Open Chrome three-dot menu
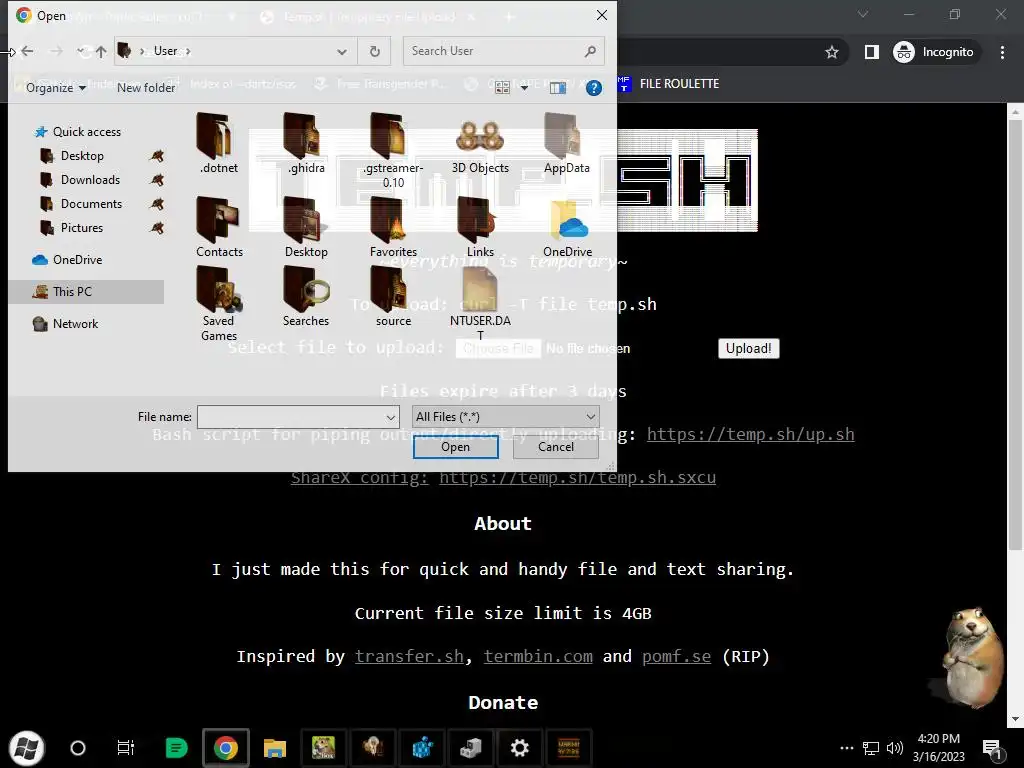This screenshot has height=768, width=1024. [1002, 52]
